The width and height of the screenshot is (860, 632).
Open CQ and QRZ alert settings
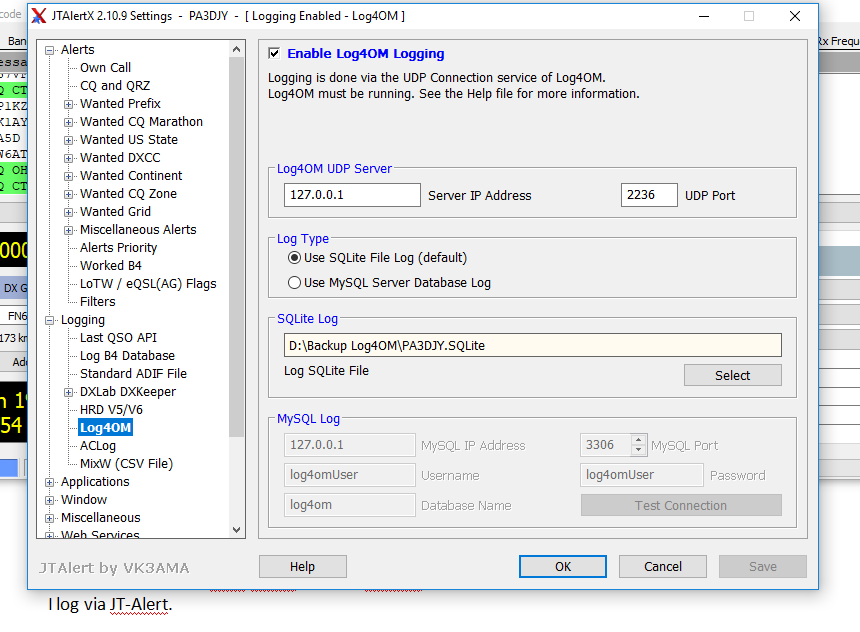coord(115,86)
